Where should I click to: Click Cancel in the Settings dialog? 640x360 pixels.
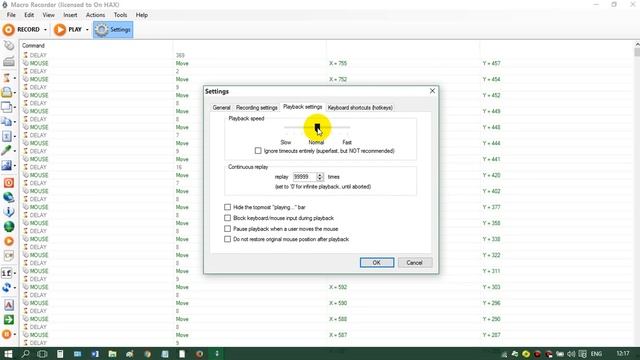[x=414, y=262]
